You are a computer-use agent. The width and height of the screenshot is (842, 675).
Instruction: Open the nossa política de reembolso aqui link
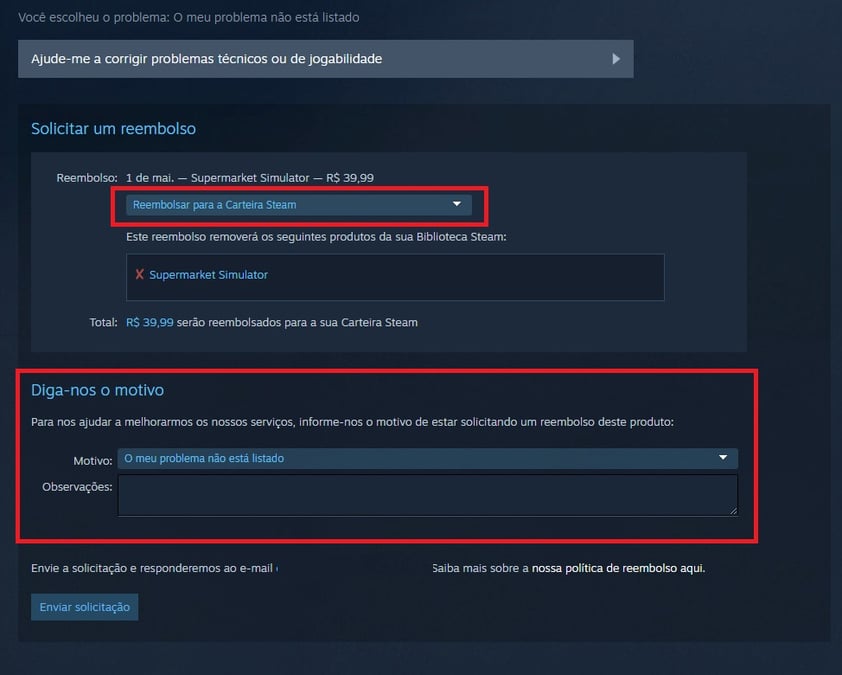(x=618, y=568)
